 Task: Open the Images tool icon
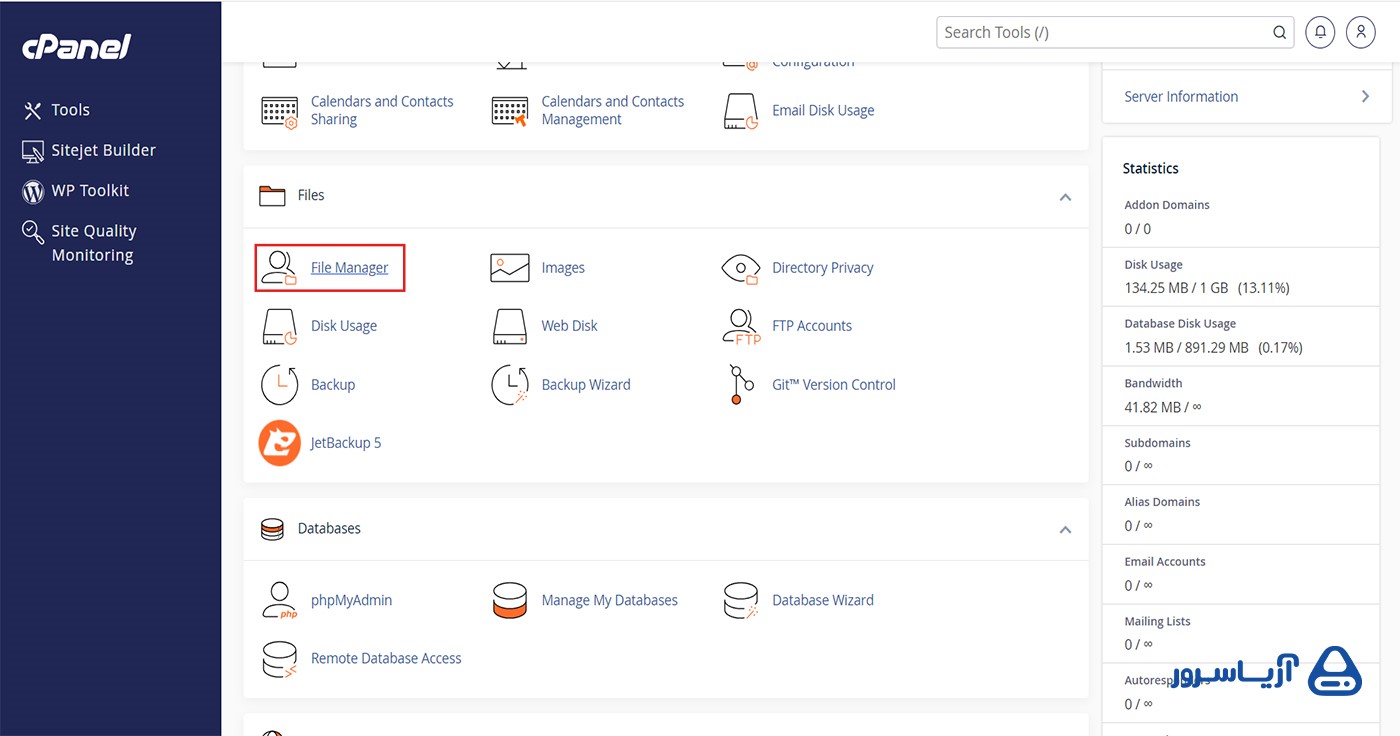click(x=510, y=268)
